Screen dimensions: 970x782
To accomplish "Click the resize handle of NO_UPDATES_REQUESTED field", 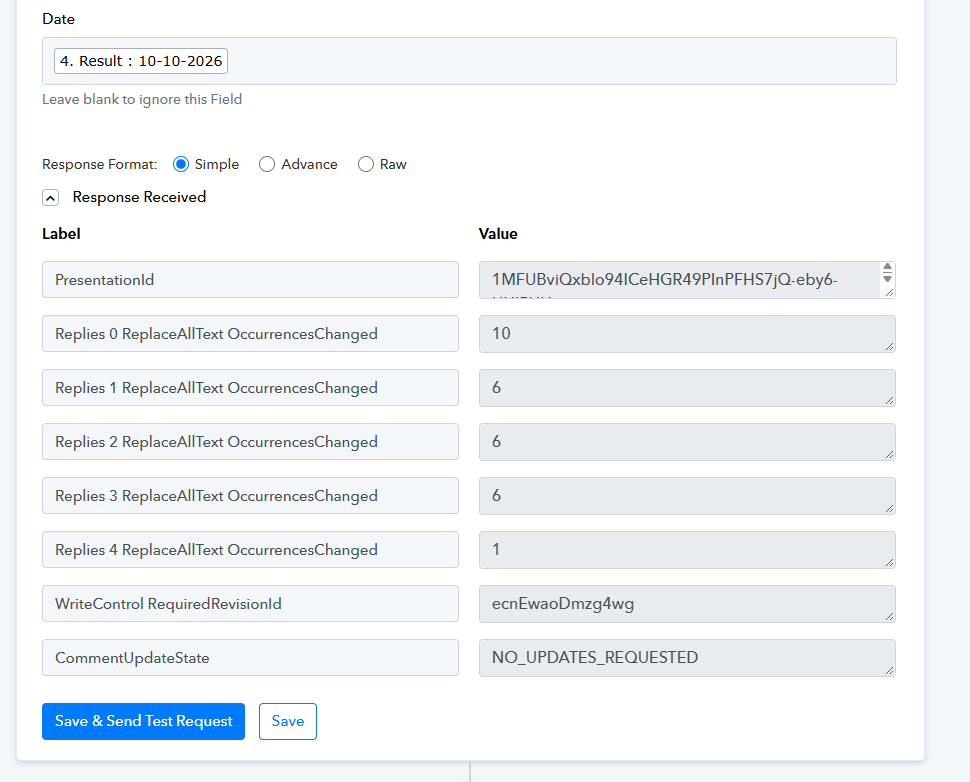I will click(x=890, y=670).
